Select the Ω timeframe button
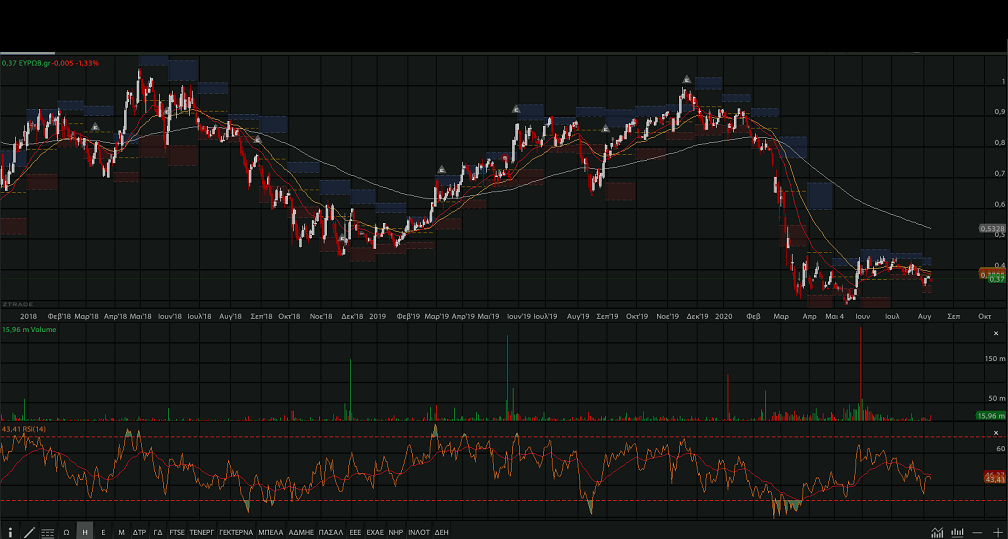 pyautogui.click(x=66, y=532)
